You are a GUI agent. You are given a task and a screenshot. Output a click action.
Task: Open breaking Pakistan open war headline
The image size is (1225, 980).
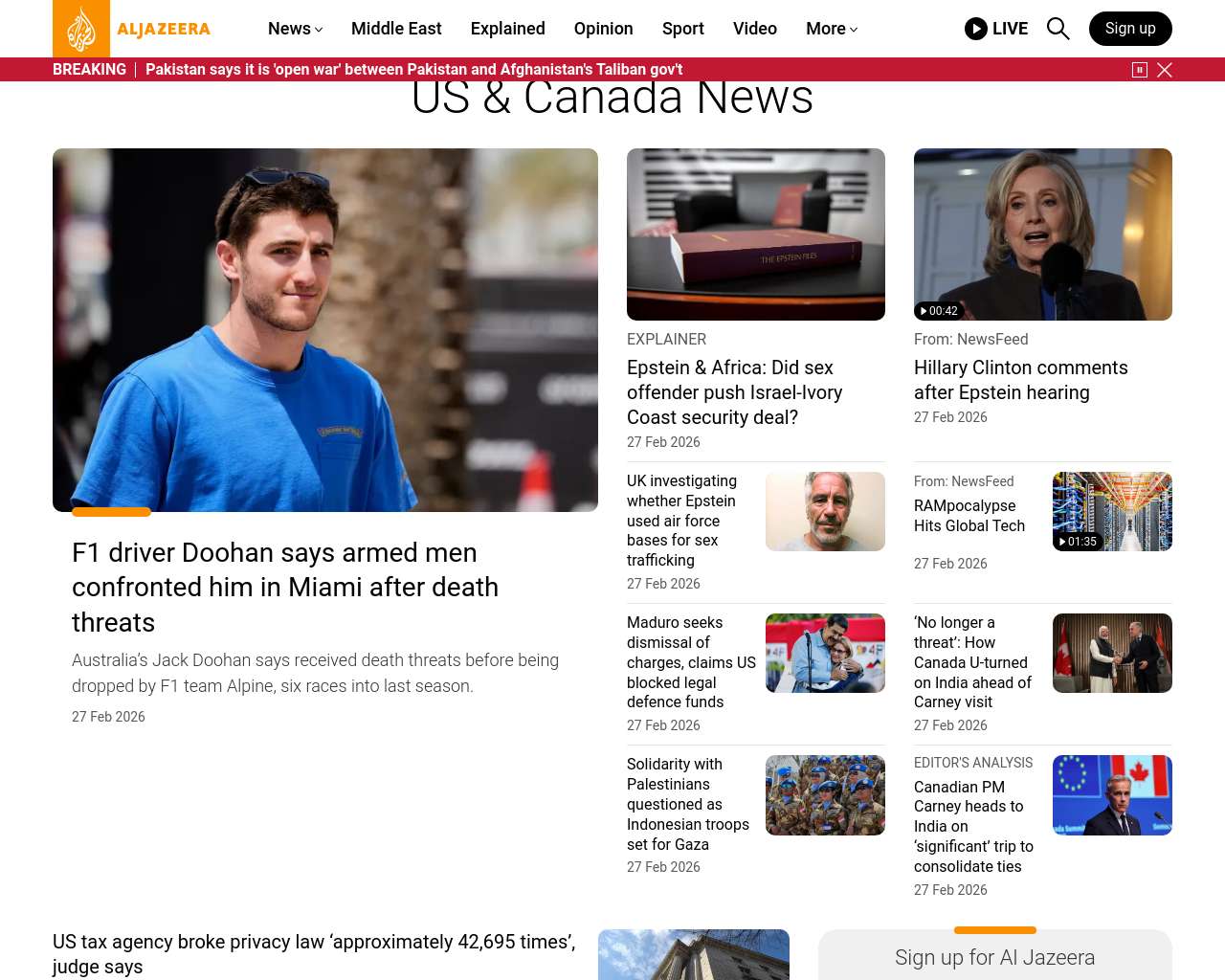(413, 70)
